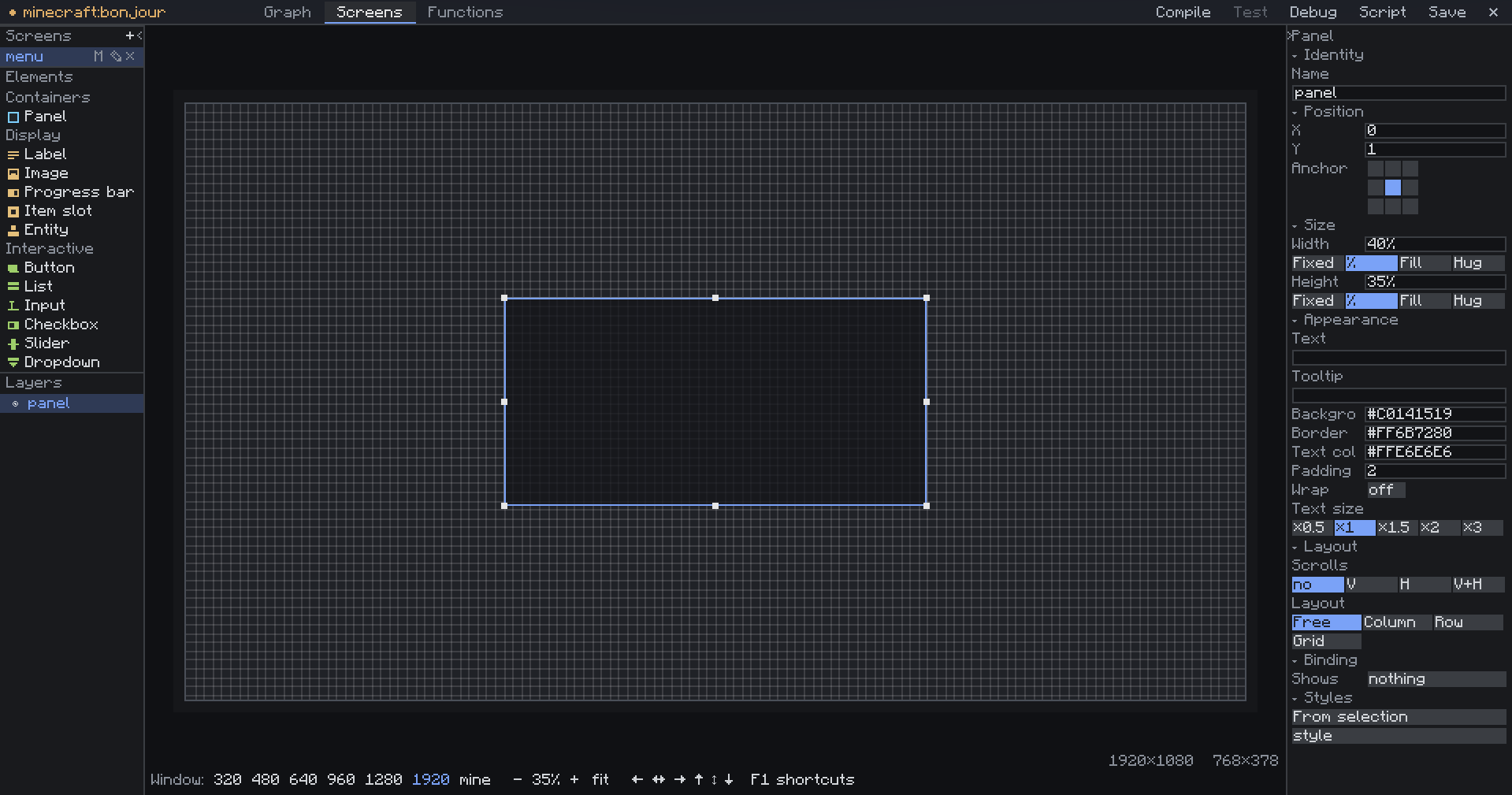1512x795 pixels.
Task: Choose the Column layout option
Action: pos(1397,622)
